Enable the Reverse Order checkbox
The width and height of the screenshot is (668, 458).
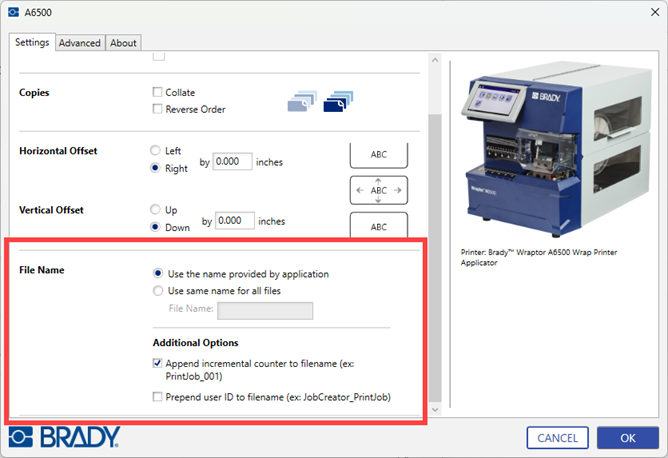click(157, 109)
